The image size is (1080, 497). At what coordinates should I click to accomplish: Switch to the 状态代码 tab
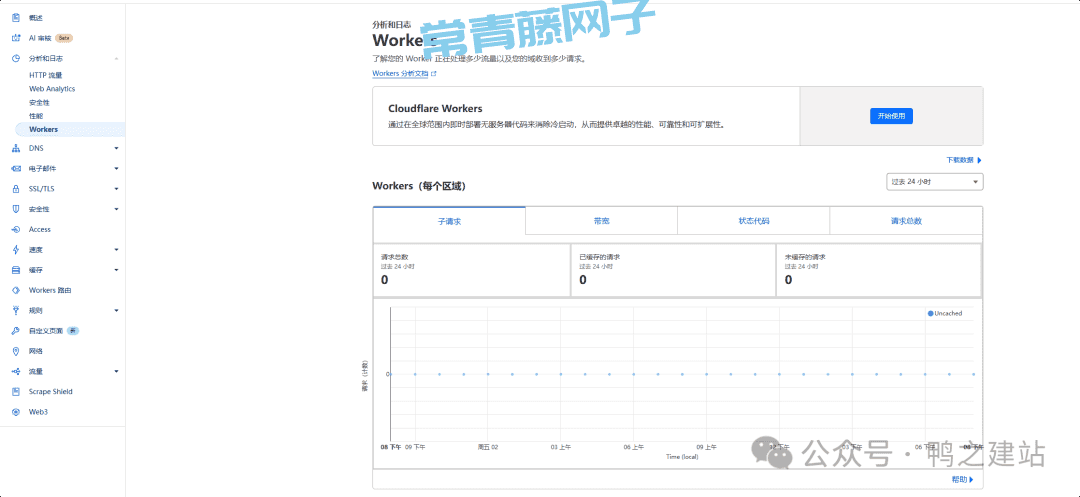point(754,221)
